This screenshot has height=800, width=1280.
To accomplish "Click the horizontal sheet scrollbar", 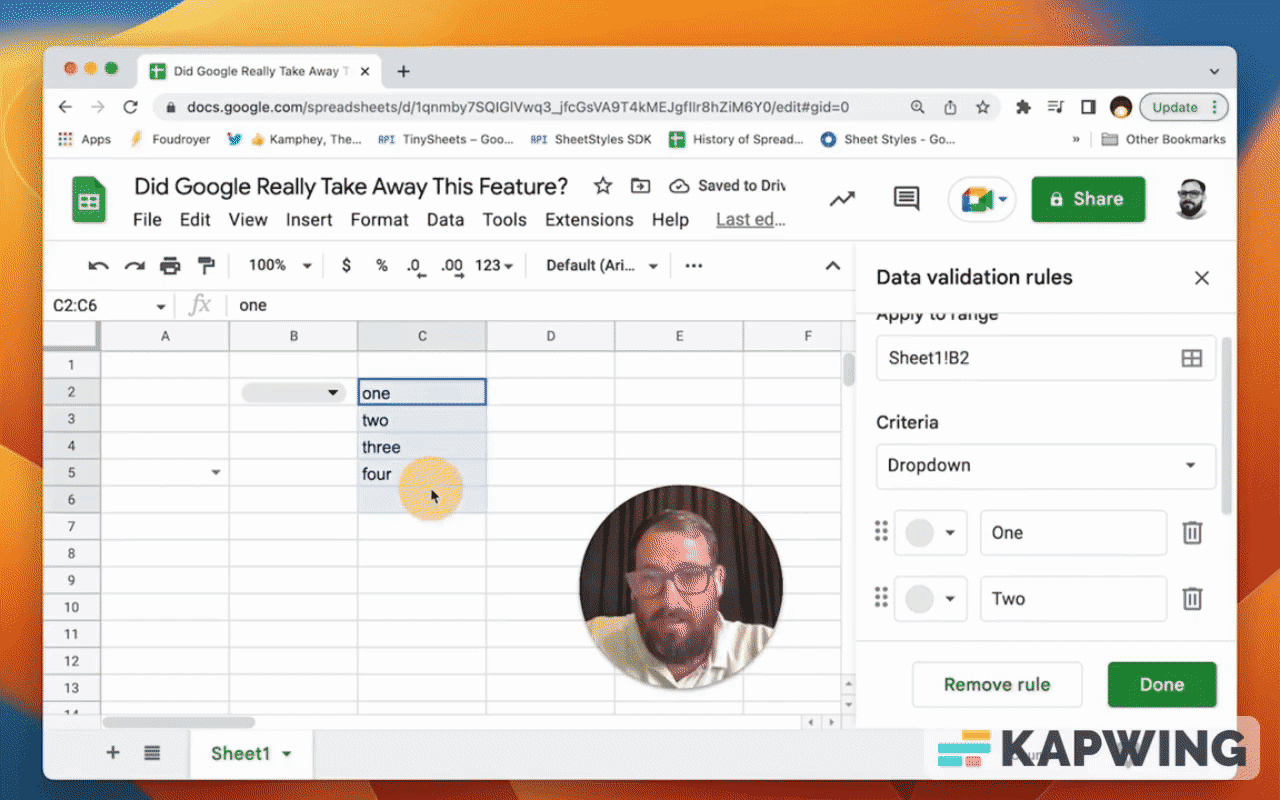I will click(x=178, y=722).
